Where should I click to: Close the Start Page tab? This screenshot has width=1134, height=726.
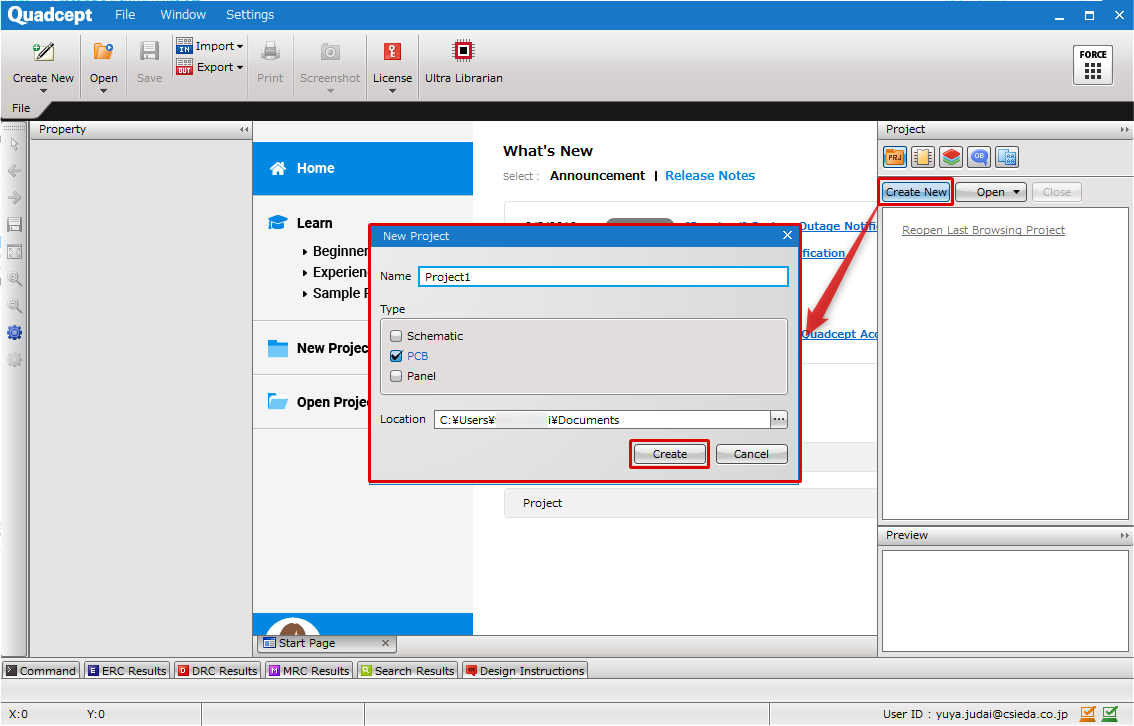tap(385, 643)
